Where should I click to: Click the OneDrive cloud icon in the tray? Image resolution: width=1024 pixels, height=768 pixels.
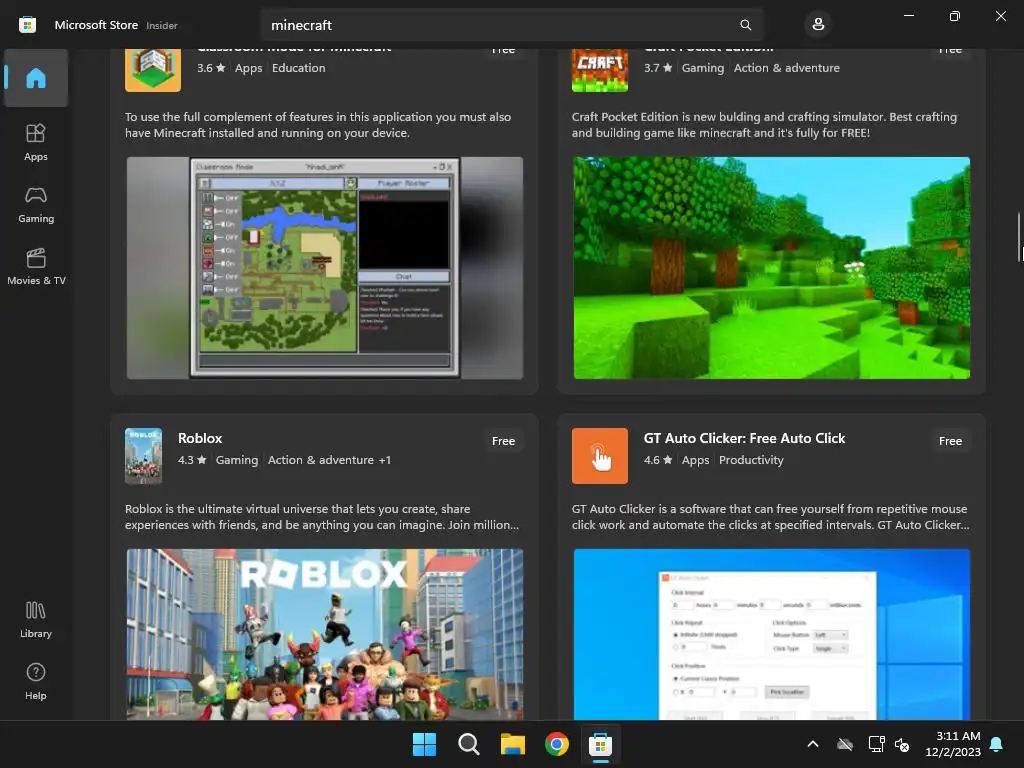click(x=845, y=744)
